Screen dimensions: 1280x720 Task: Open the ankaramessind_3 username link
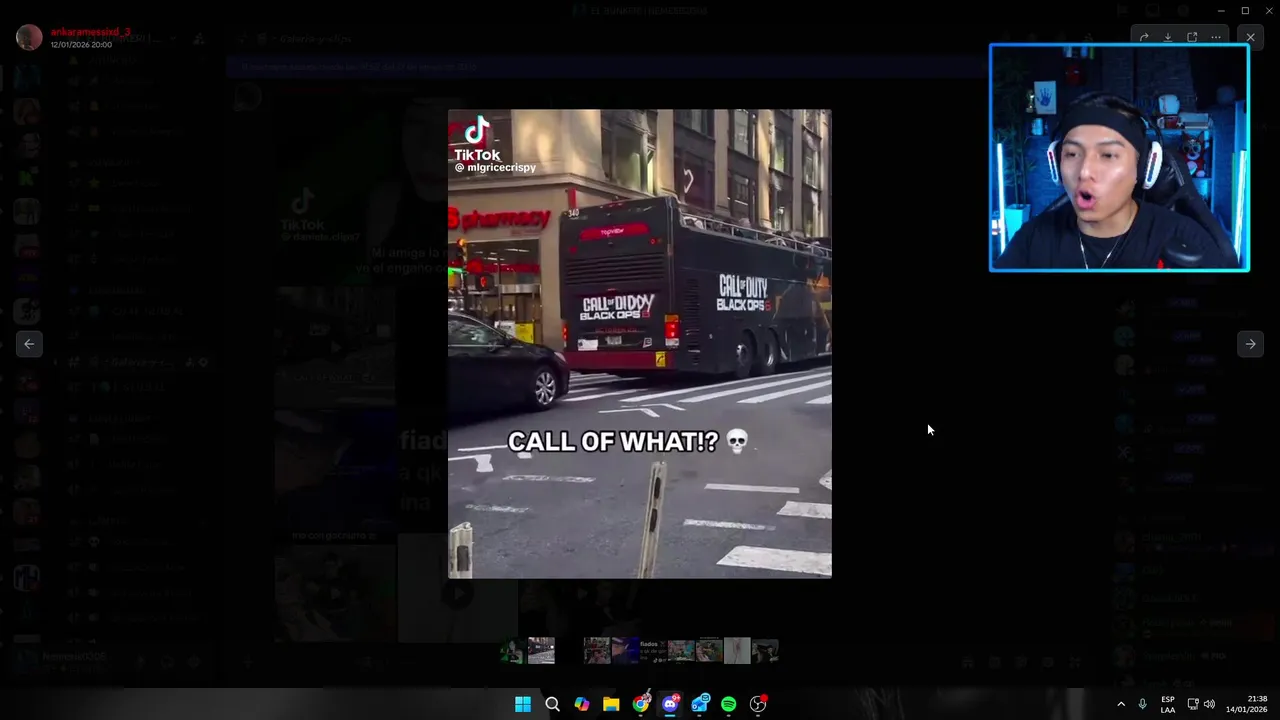pos(90,32)
